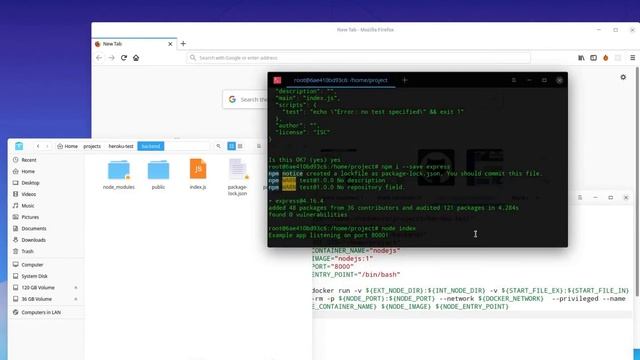Click terminal line 'found 0 vulnerabilities'
This screenshot has width=640, height=360.
(x=308, y=215)
